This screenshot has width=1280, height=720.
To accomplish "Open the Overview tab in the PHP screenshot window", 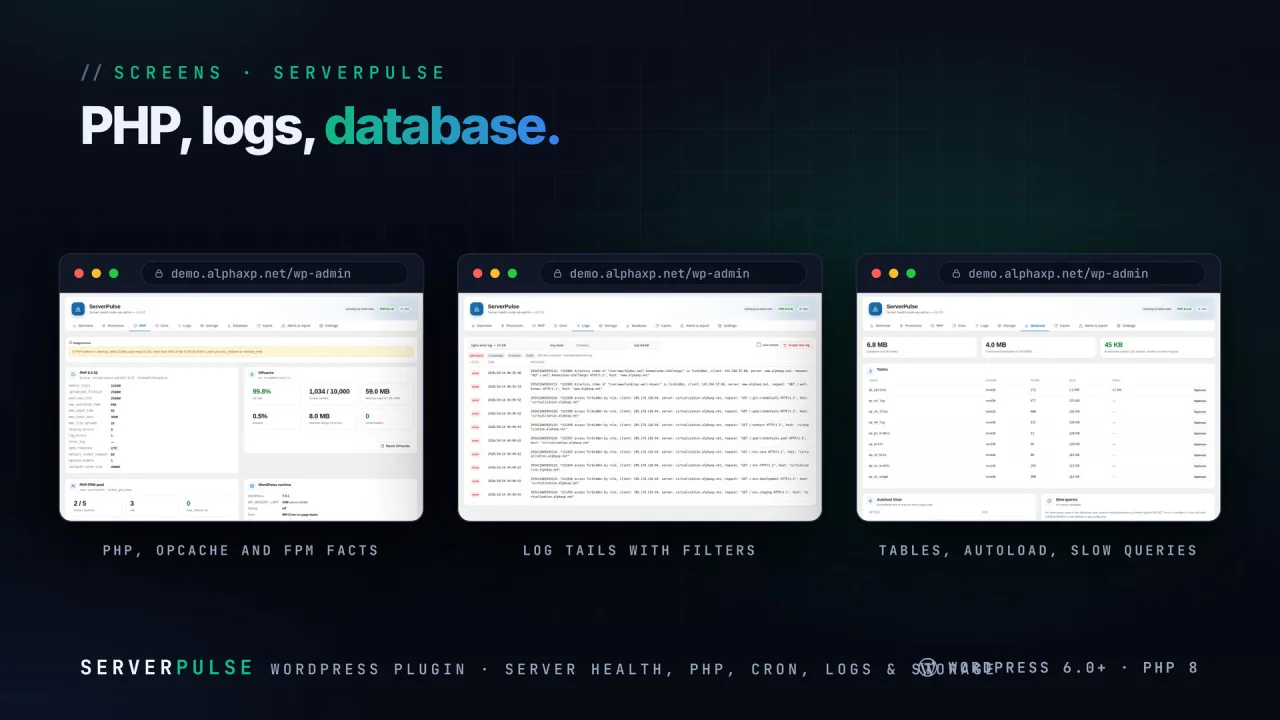I will click(x=84, y=326).
